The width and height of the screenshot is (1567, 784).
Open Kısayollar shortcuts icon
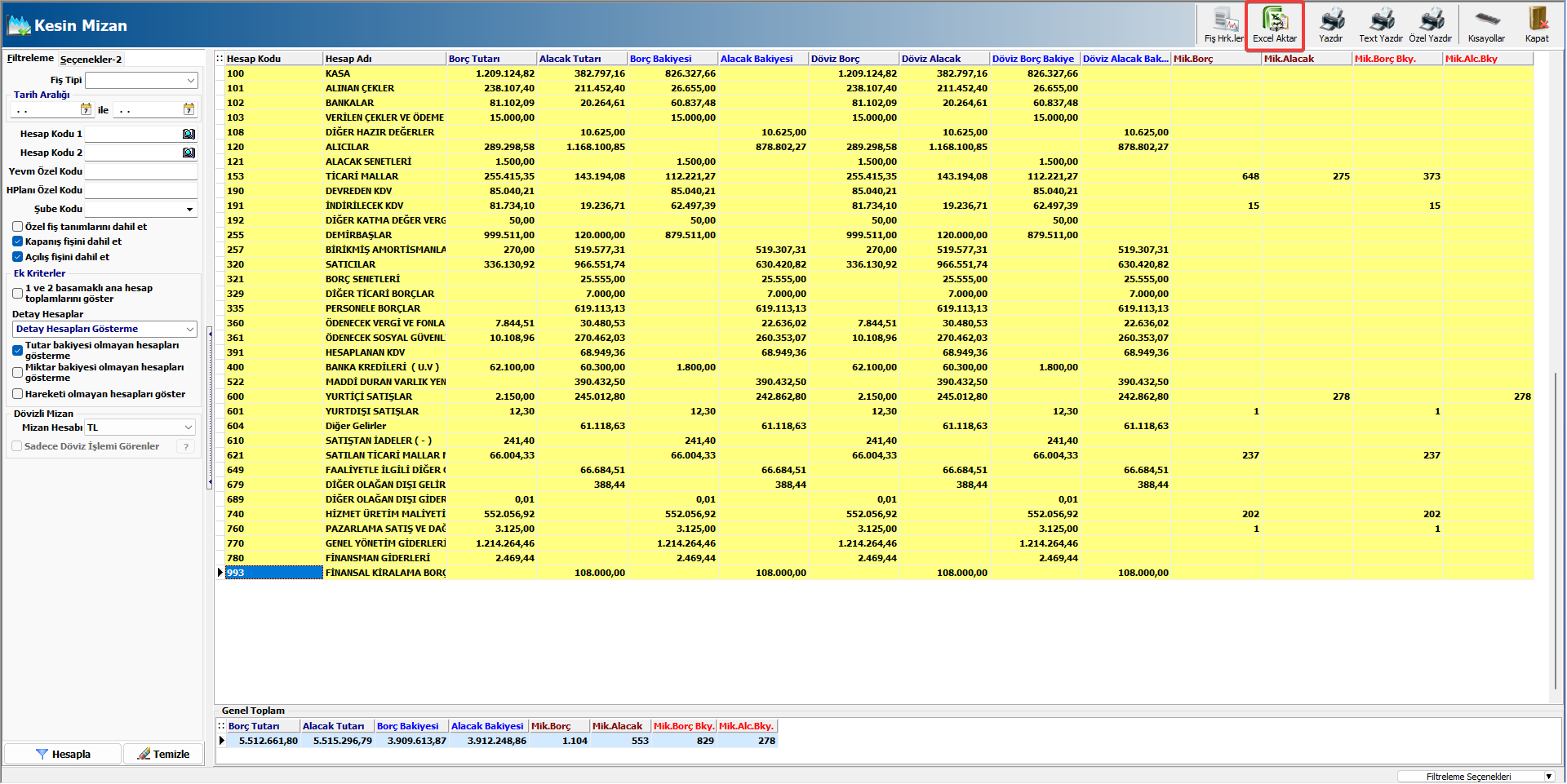point(1486,24)
